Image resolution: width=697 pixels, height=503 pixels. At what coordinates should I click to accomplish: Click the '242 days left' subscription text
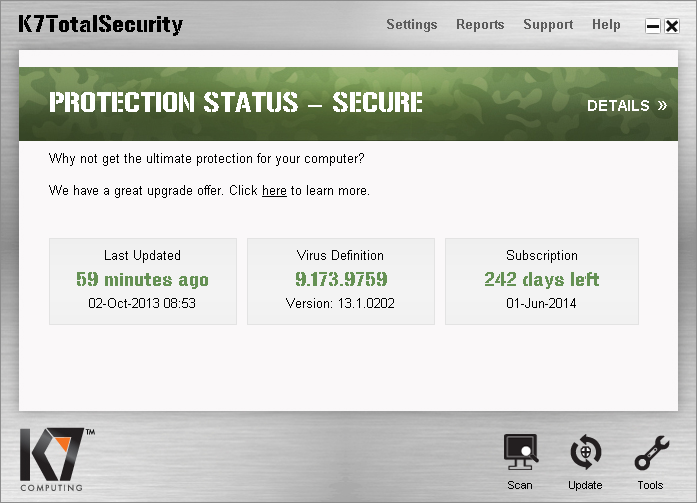pyautogui.click(x=541, y=279)
